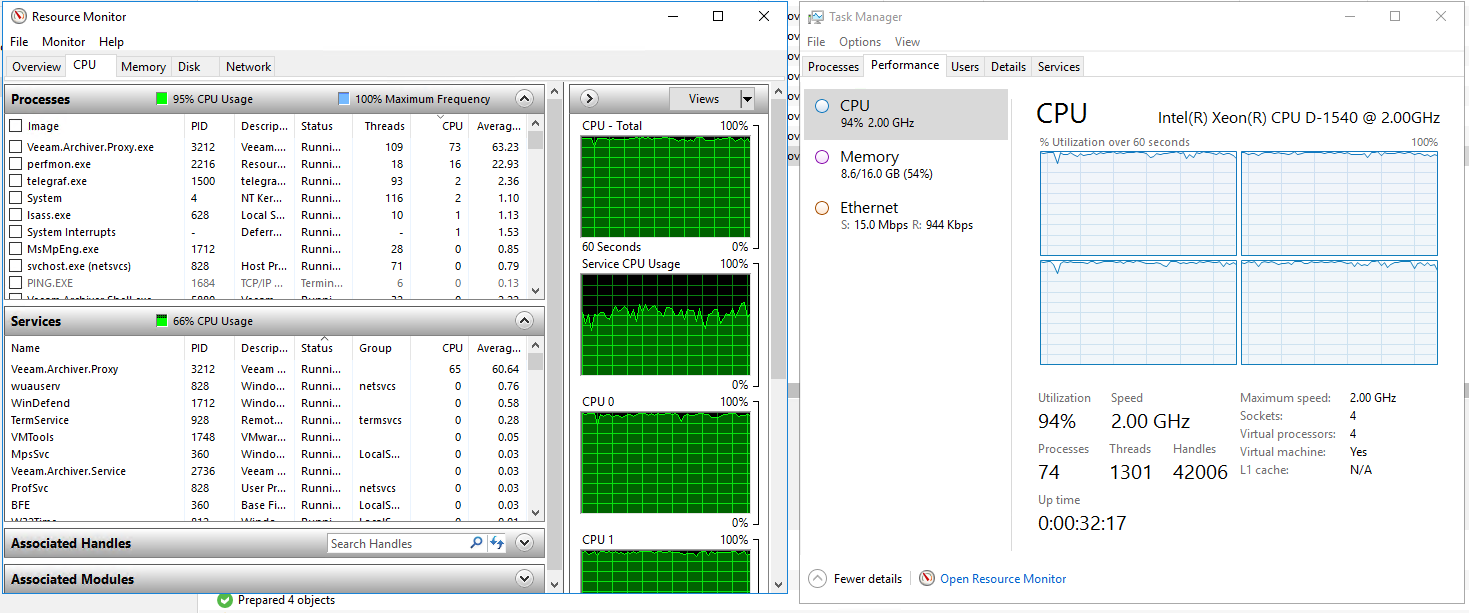Check the telegraf.exe process checkbox

click(16, 181)
